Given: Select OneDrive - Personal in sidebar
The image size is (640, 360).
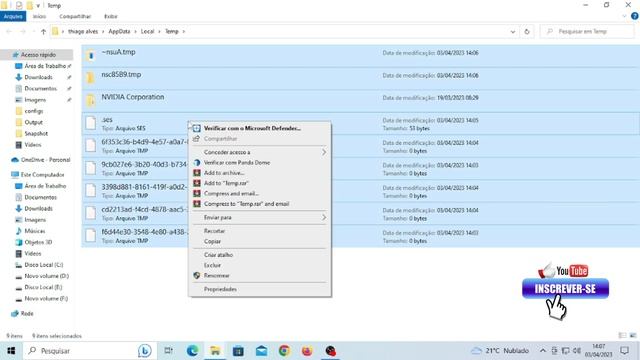Looking at the screenshot, I should tap(45, 160).
